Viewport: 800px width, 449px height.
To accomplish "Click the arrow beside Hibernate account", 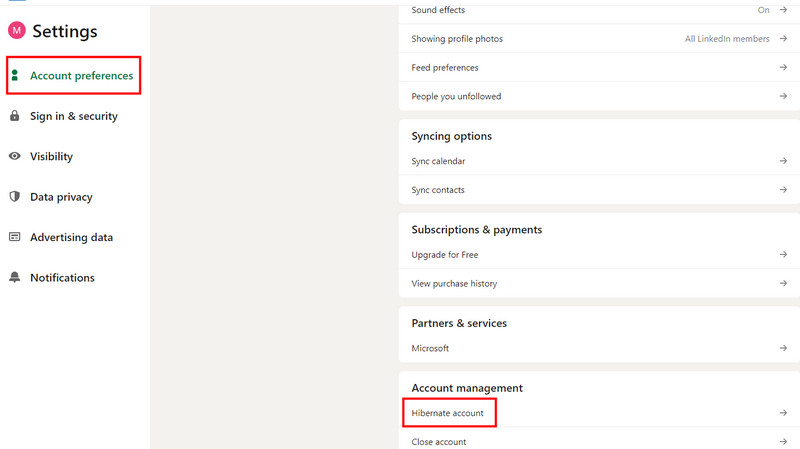I will click(x=783, y=413).
